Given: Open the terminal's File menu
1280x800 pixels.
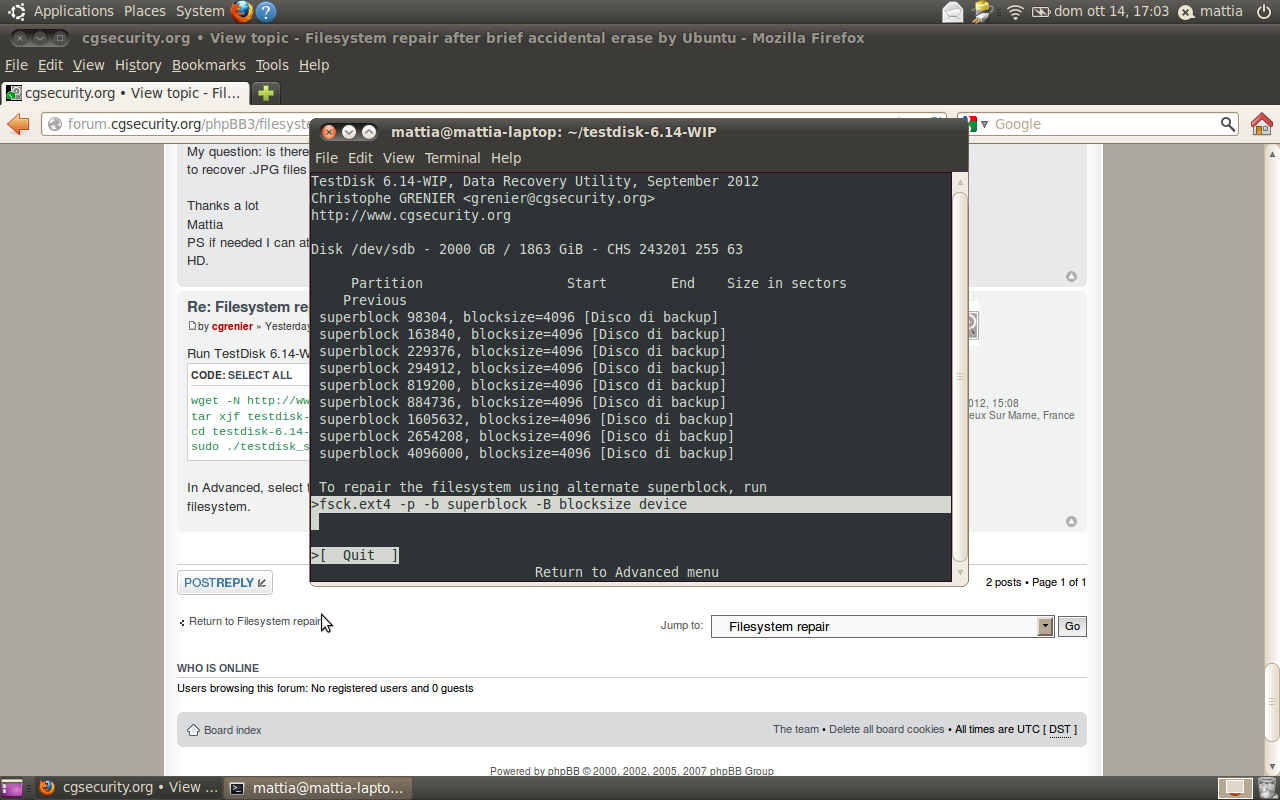Looking at the screenshot, I should coord(326,158).
